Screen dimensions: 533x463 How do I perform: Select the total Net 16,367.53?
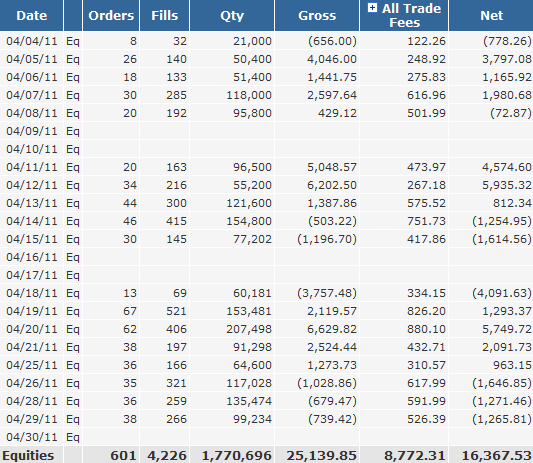click(x=496, y=456)
